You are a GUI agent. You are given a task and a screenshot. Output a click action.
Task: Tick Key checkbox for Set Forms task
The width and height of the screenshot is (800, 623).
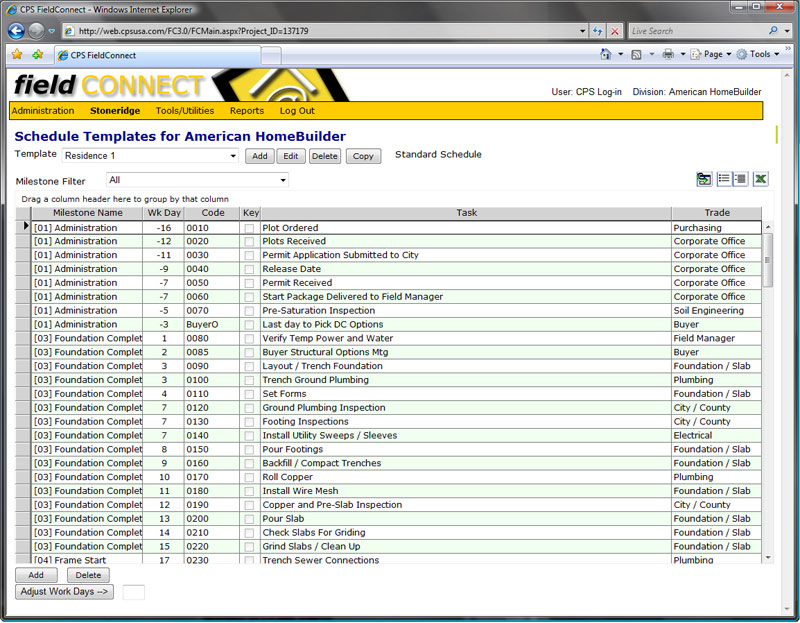pos(249,394)
